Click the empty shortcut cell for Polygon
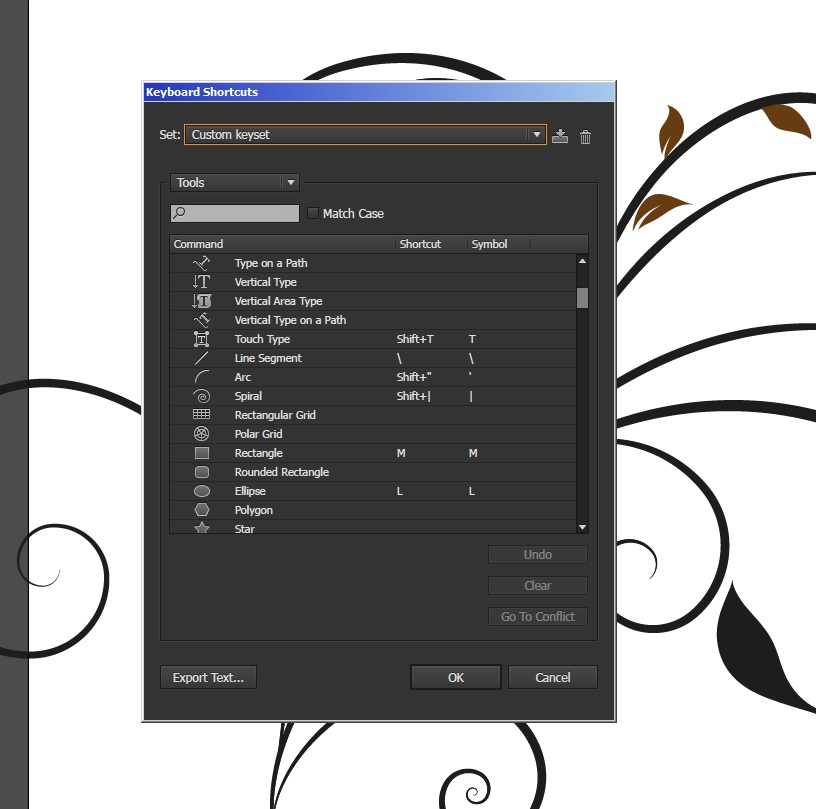Screen dimensions: 816x809 click(x=430, y=510)
